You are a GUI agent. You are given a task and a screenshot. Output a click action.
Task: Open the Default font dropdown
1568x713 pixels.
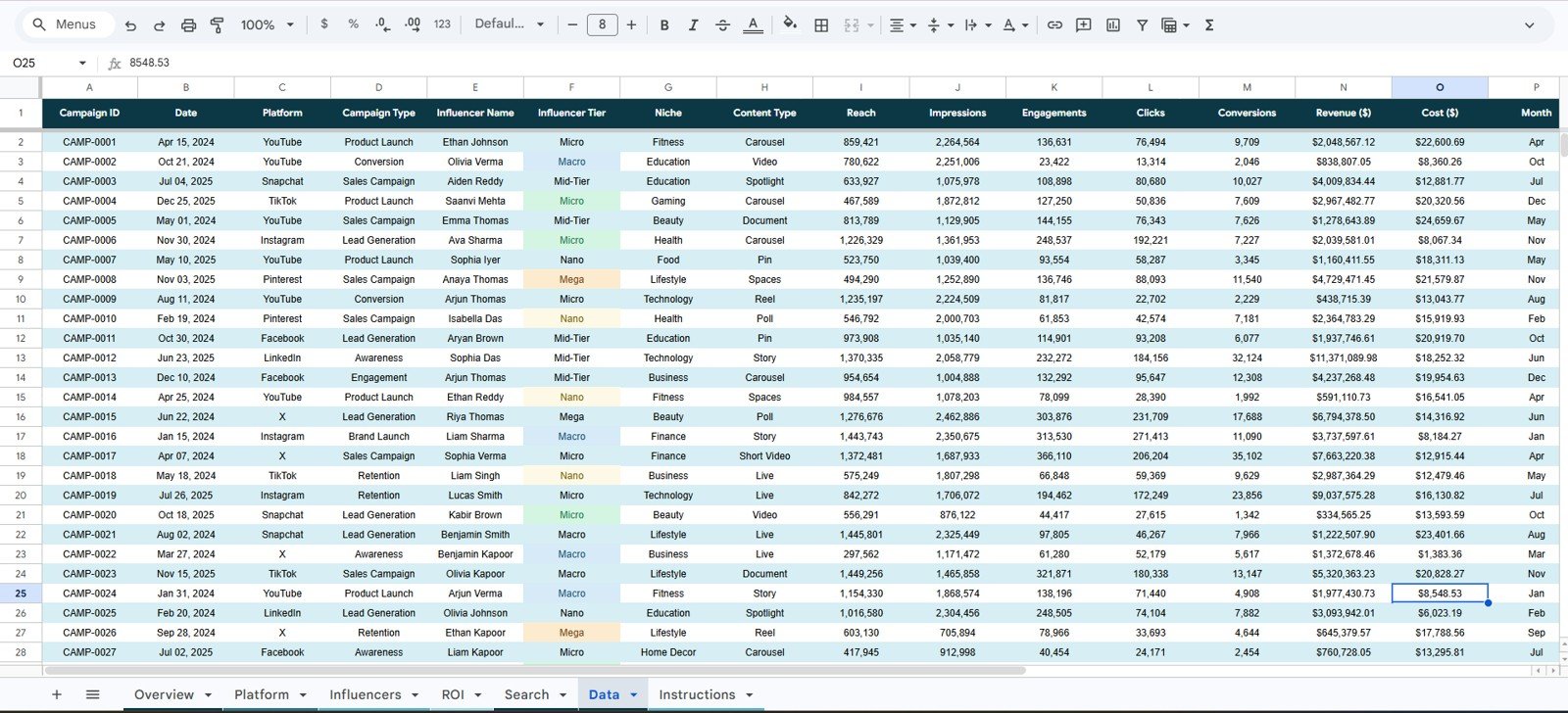[510, 24]
